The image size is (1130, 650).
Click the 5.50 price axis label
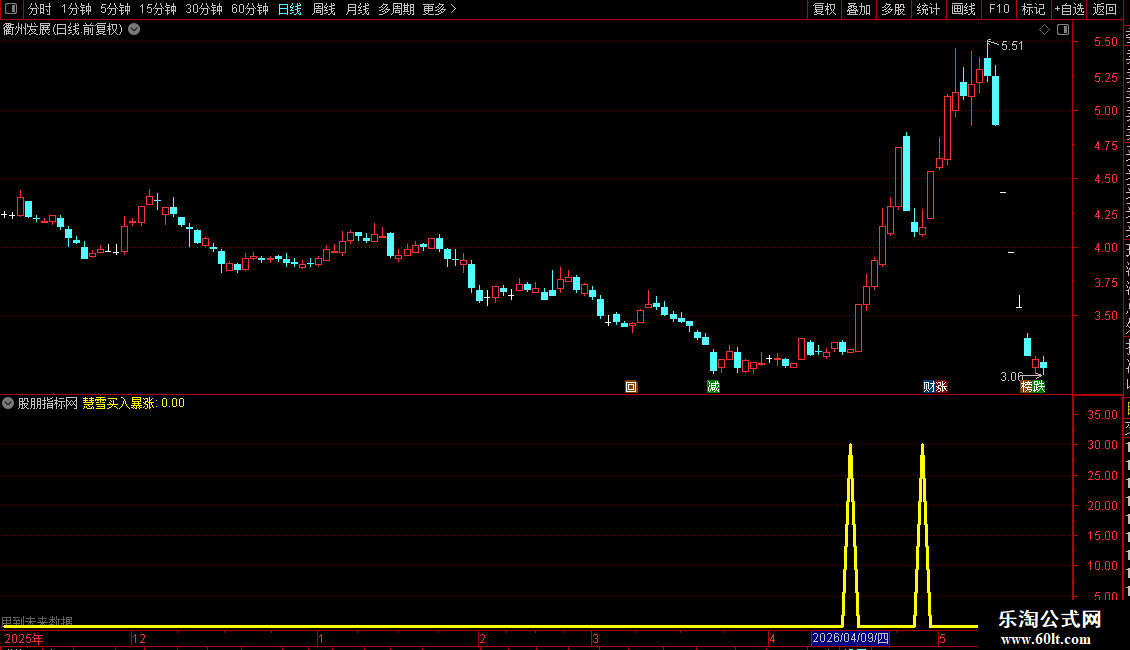click(x=1105, y=42)
